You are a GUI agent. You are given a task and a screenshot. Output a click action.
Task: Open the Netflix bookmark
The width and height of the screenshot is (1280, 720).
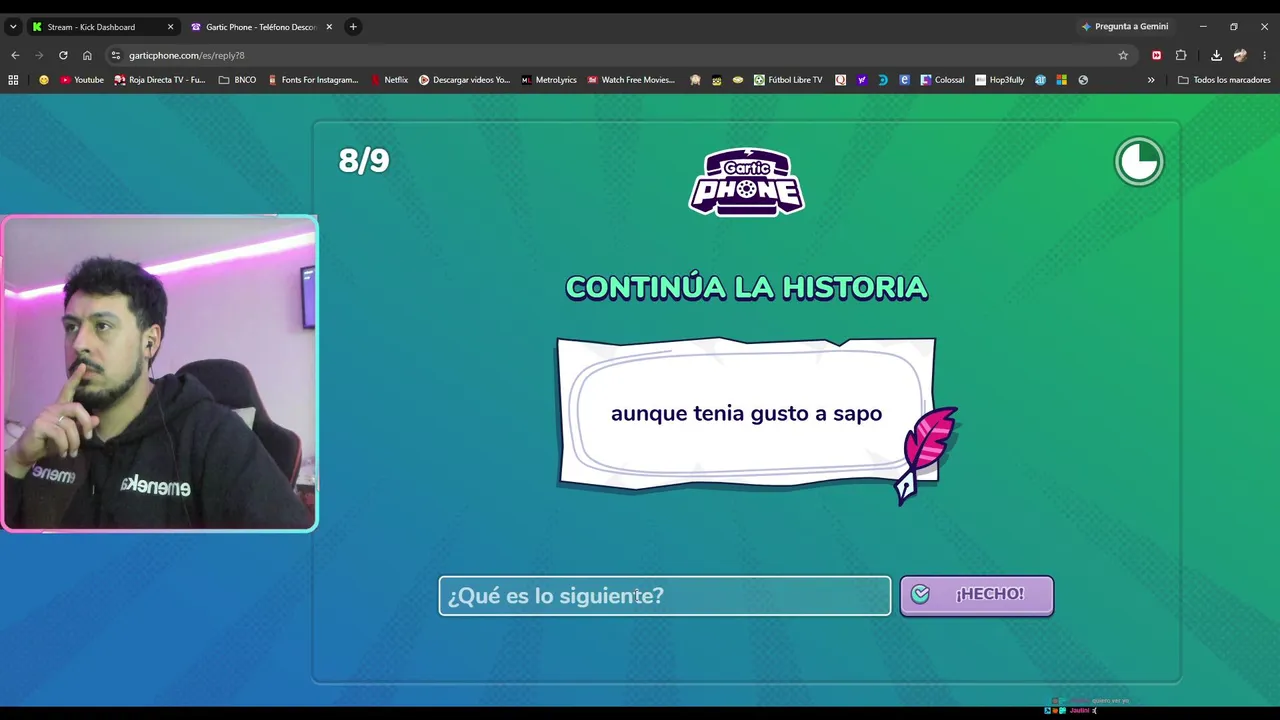(389, 80)
